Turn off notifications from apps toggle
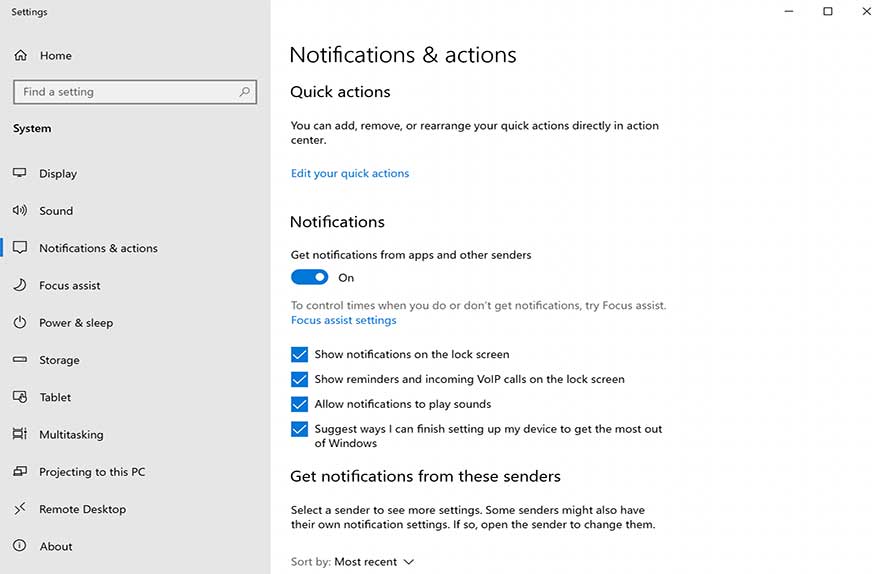883x574 pixels. pyautogui.click(x=309, y=277)
